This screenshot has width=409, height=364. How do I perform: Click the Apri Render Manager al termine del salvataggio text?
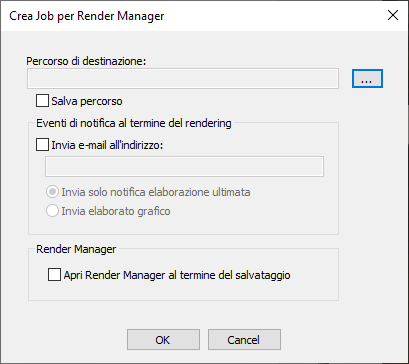pos(177,276)
